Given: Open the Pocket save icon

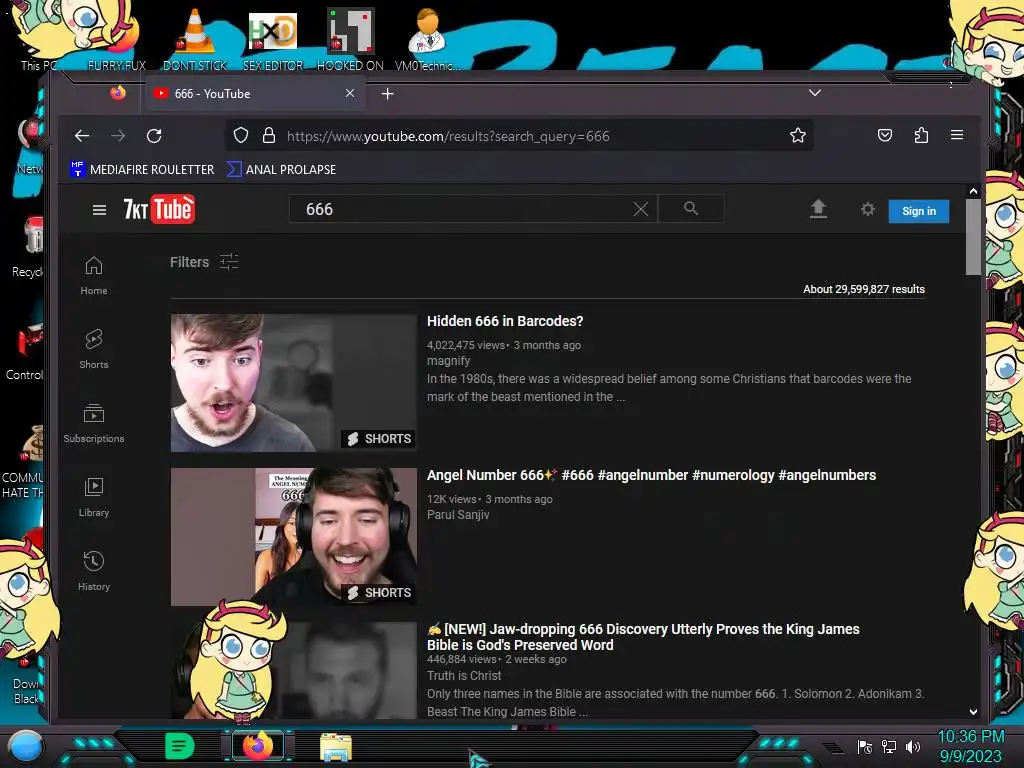Looking at the screenshot, I should (x=884, y=135).
